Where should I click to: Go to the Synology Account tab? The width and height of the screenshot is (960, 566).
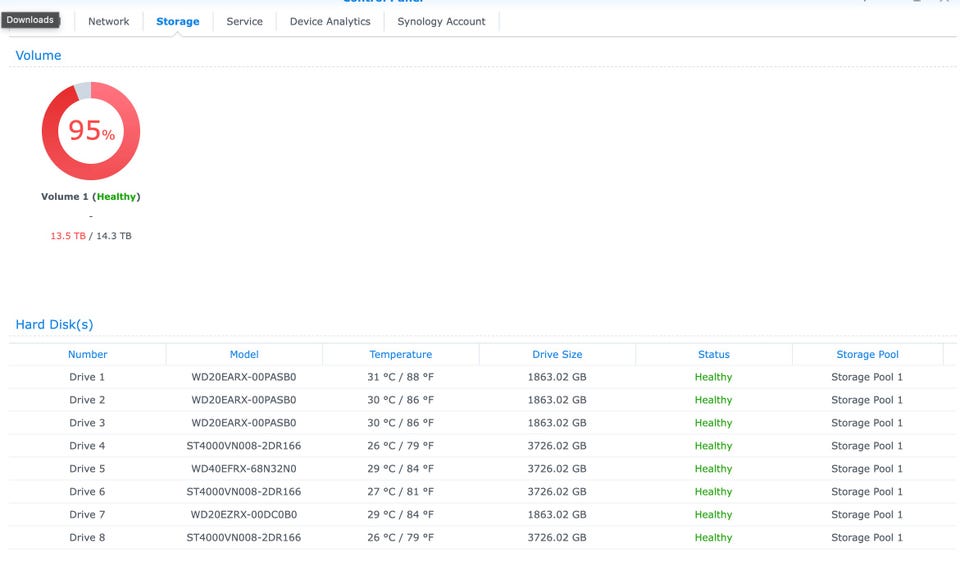pos(441,21)
